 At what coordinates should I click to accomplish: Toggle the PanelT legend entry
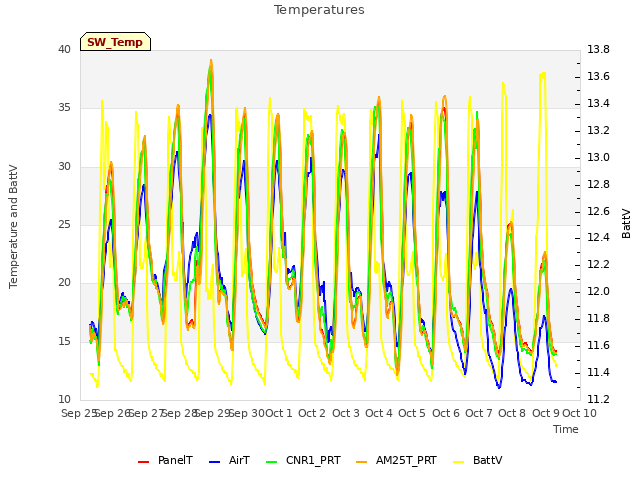(x=165, y=460)
